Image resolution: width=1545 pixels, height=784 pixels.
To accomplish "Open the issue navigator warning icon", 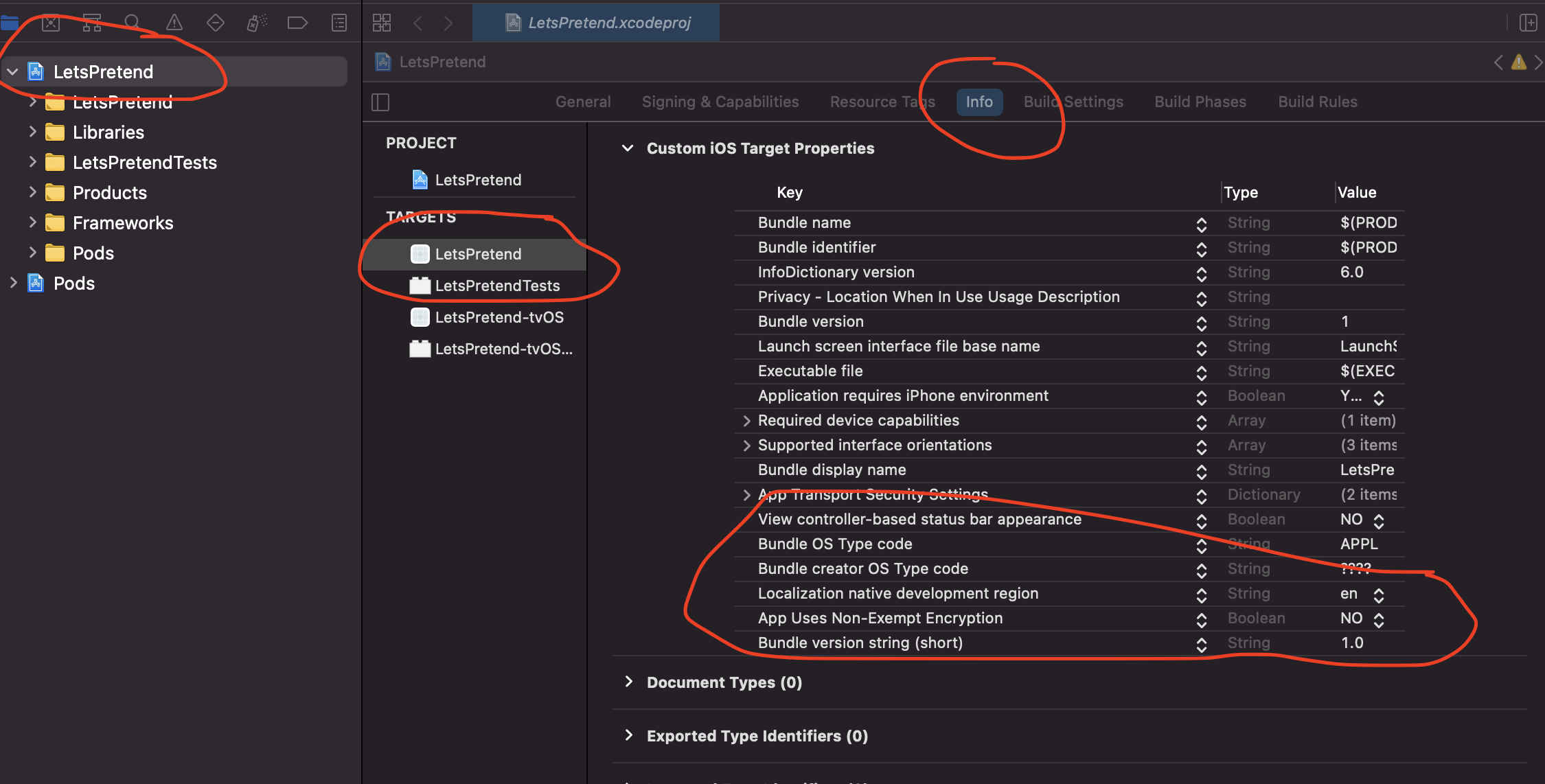I will click(x=174, y=23).
